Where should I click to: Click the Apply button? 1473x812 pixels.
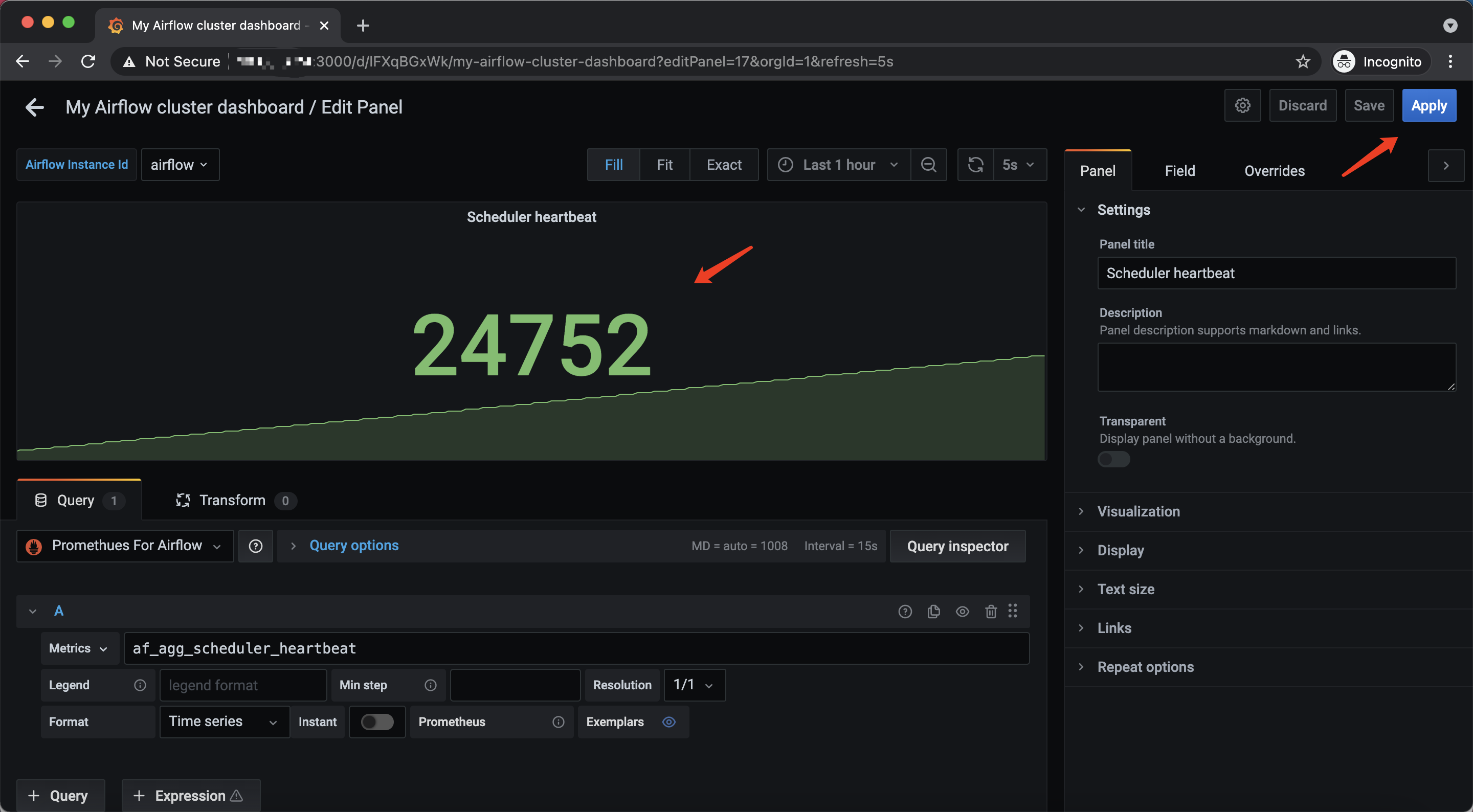pos(1429,105)
